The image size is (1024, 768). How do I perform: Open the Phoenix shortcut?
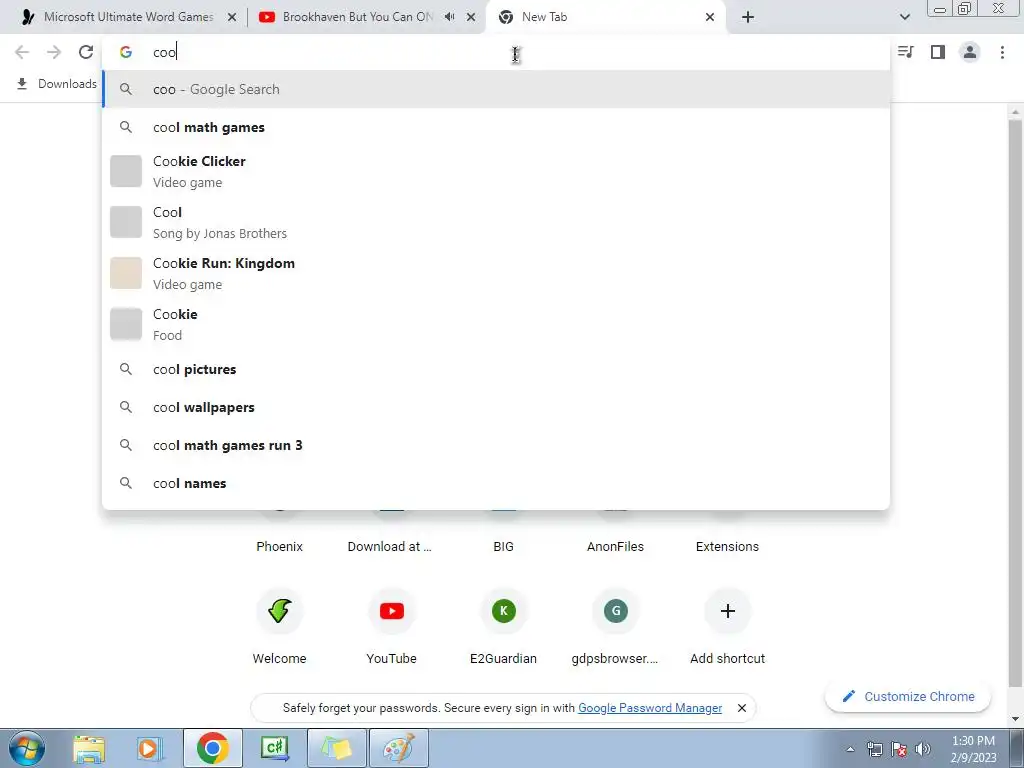280,547
